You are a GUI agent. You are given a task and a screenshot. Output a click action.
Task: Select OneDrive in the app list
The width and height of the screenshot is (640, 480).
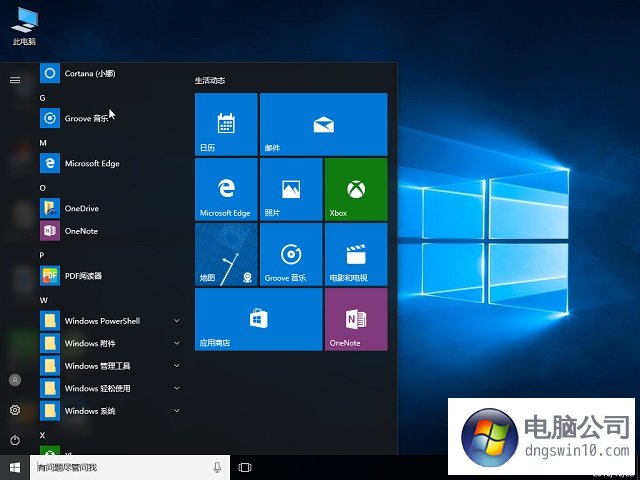click(81, 208)
